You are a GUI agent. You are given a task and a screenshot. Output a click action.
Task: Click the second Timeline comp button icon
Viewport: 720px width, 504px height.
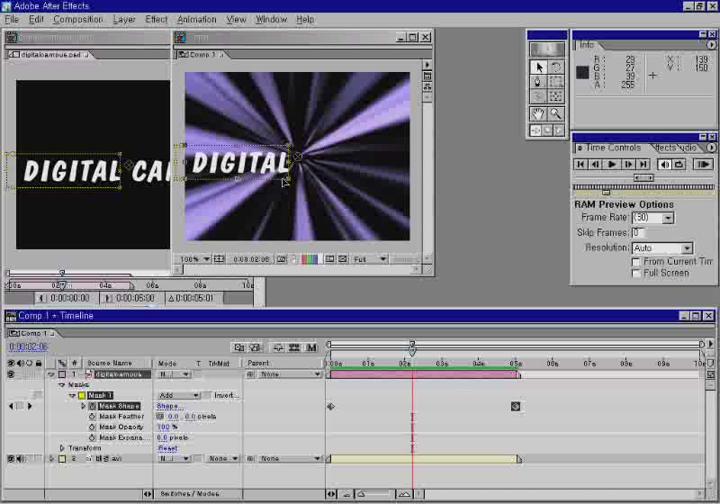[255, 348]
